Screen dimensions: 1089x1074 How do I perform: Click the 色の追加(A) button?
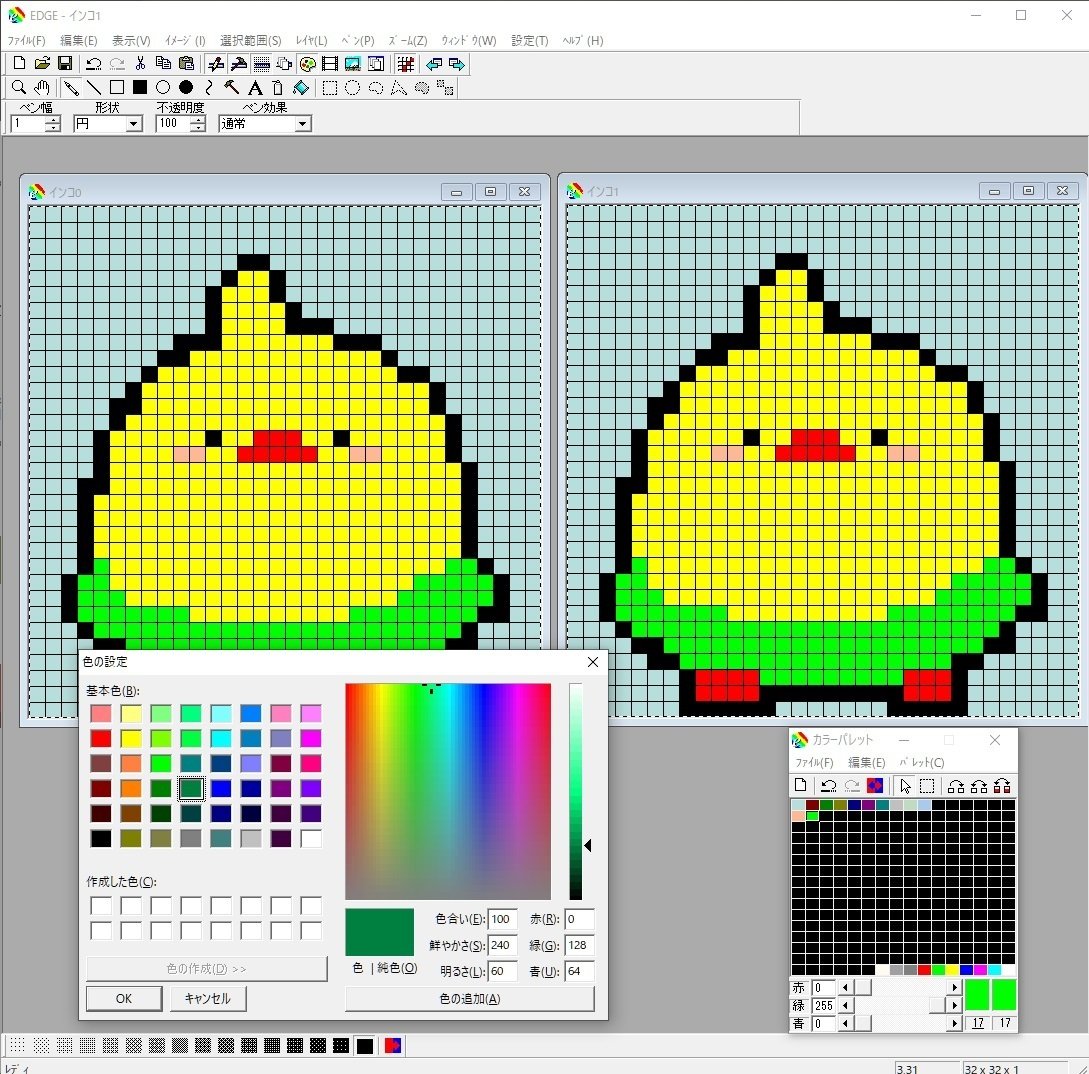tap(469, 998)
